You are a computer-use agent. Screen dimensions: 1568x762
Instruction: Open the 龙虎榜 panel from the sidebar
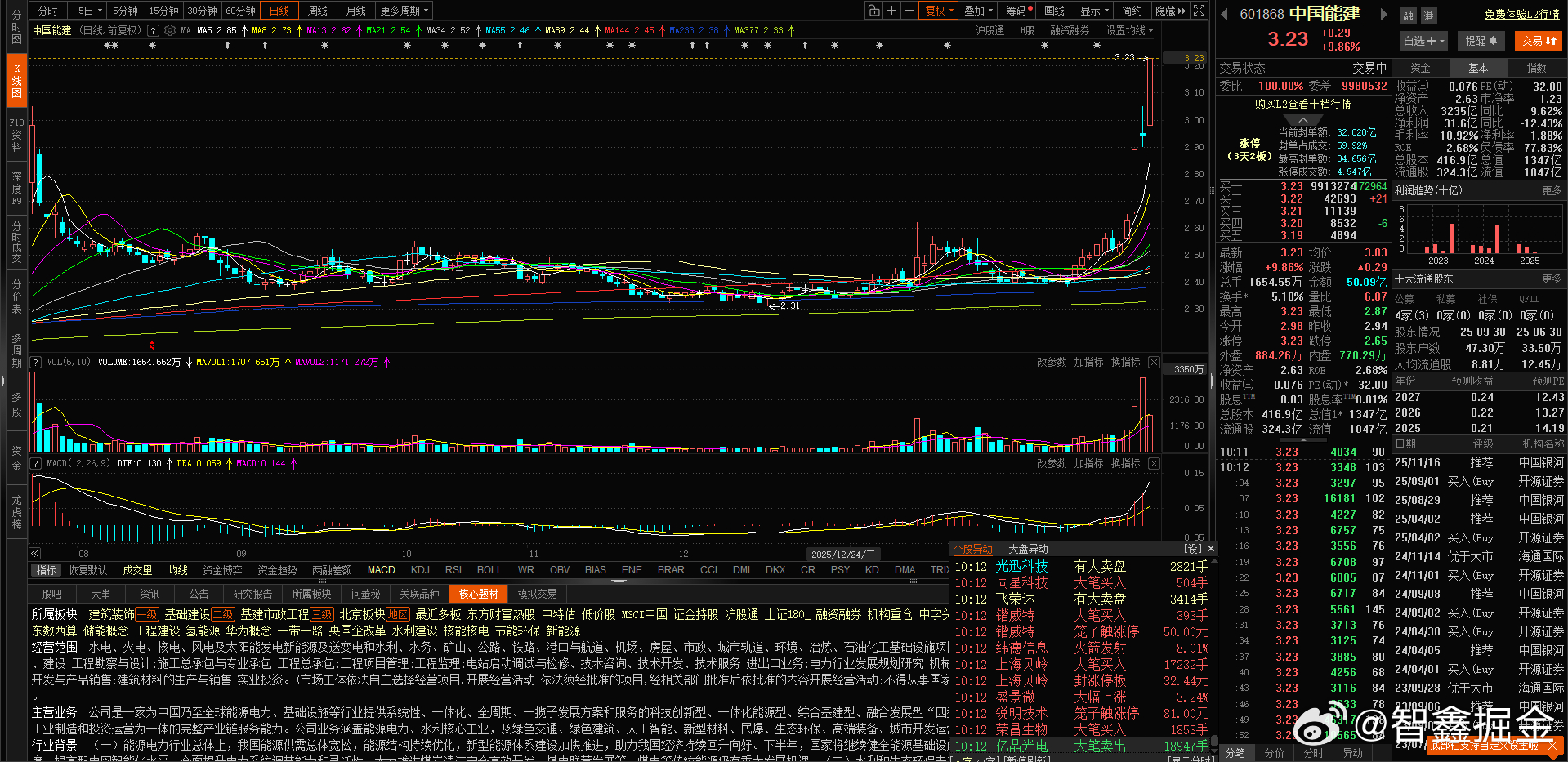(x=16, y=510)
